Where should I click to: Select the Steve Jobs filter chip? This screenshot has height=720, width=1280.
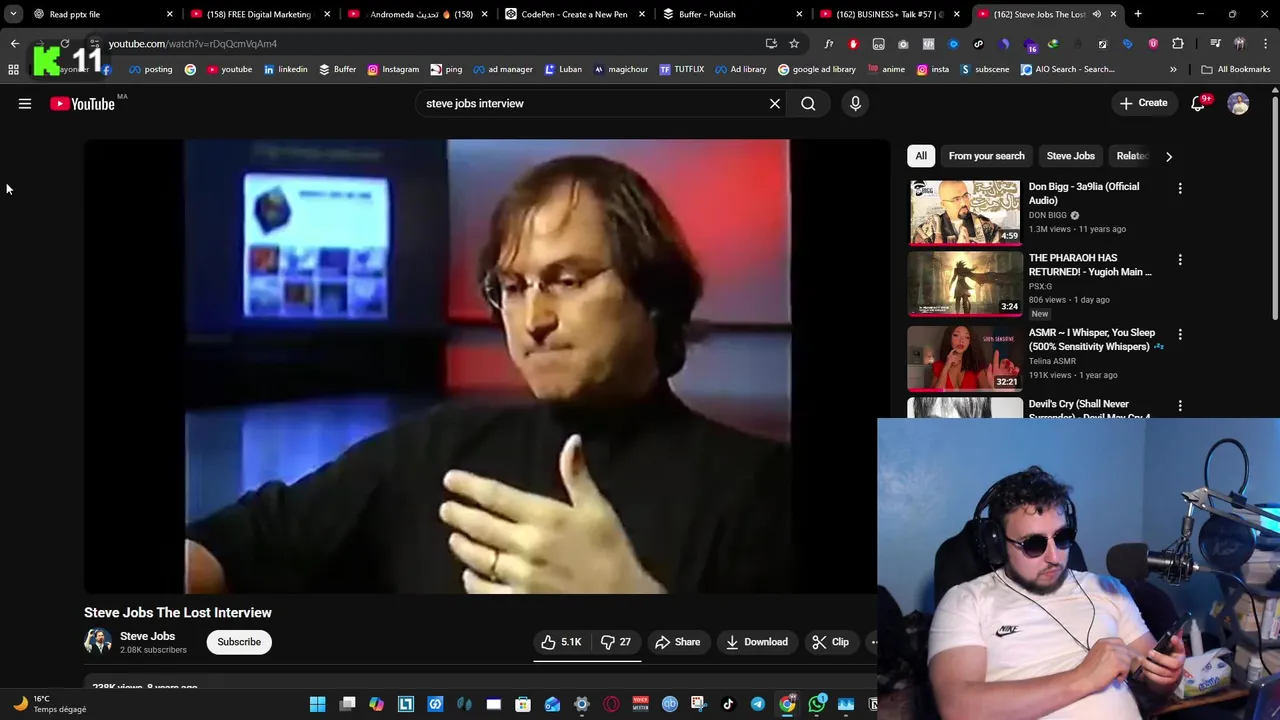pos(1070,156)
